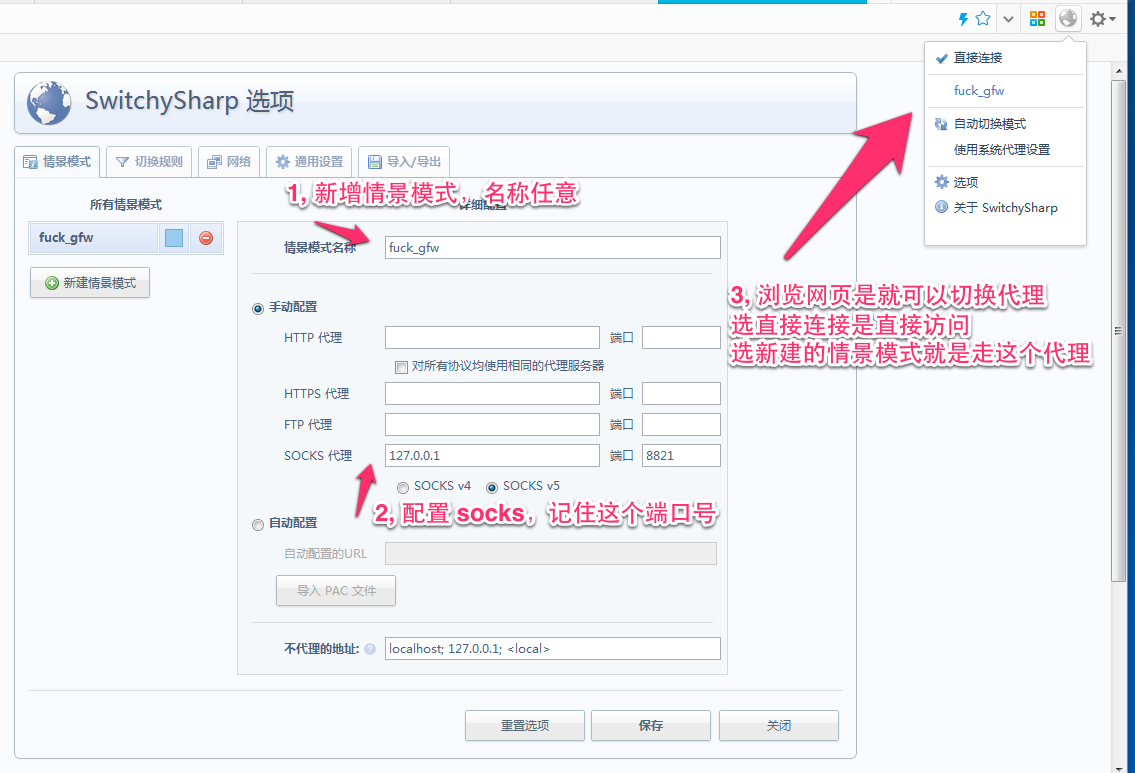The width and height of the screenshot is (1135, 773).
Task: Select the 手动配置 radio button
Action: tap(259, 308)
